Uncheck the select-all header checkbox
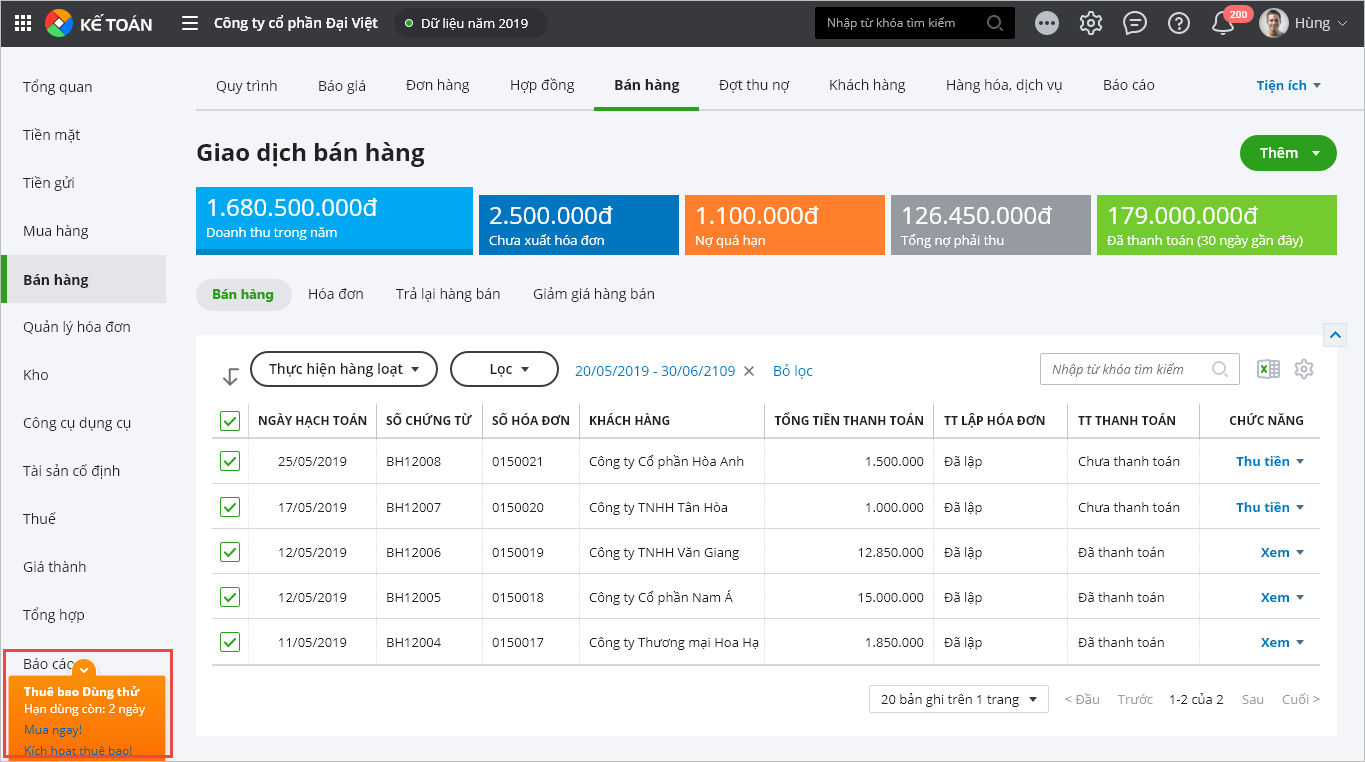 coord(230,421)
